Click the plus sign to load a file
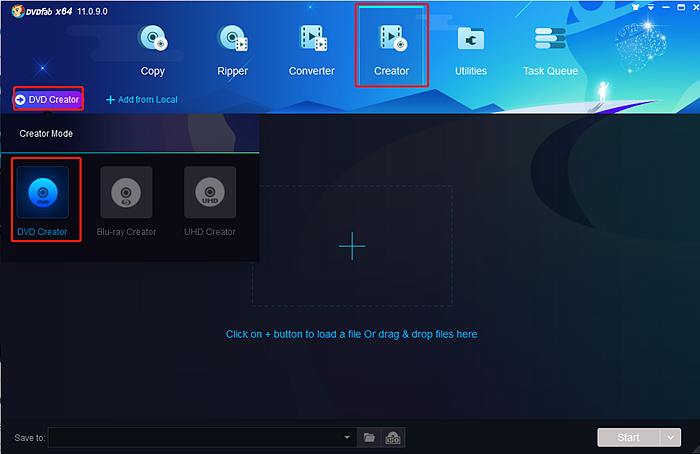This screenshot has width=700, height=454. [352, 246]
